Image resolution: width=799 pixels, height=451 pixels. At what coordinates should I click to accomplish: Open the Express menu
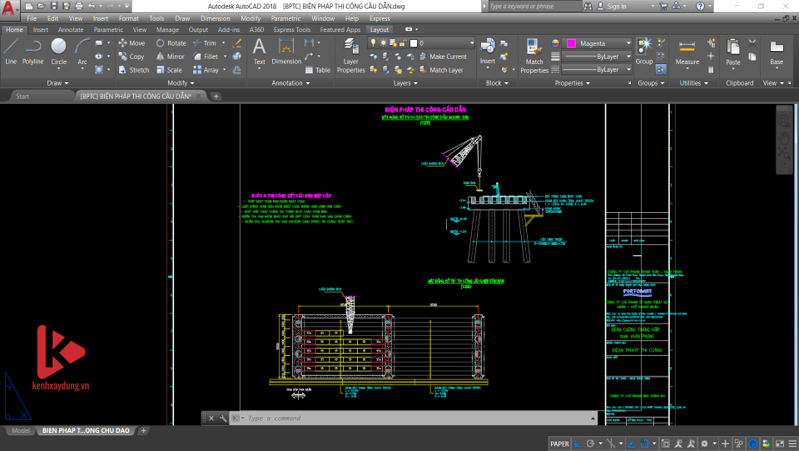click(x=380, y=18)
